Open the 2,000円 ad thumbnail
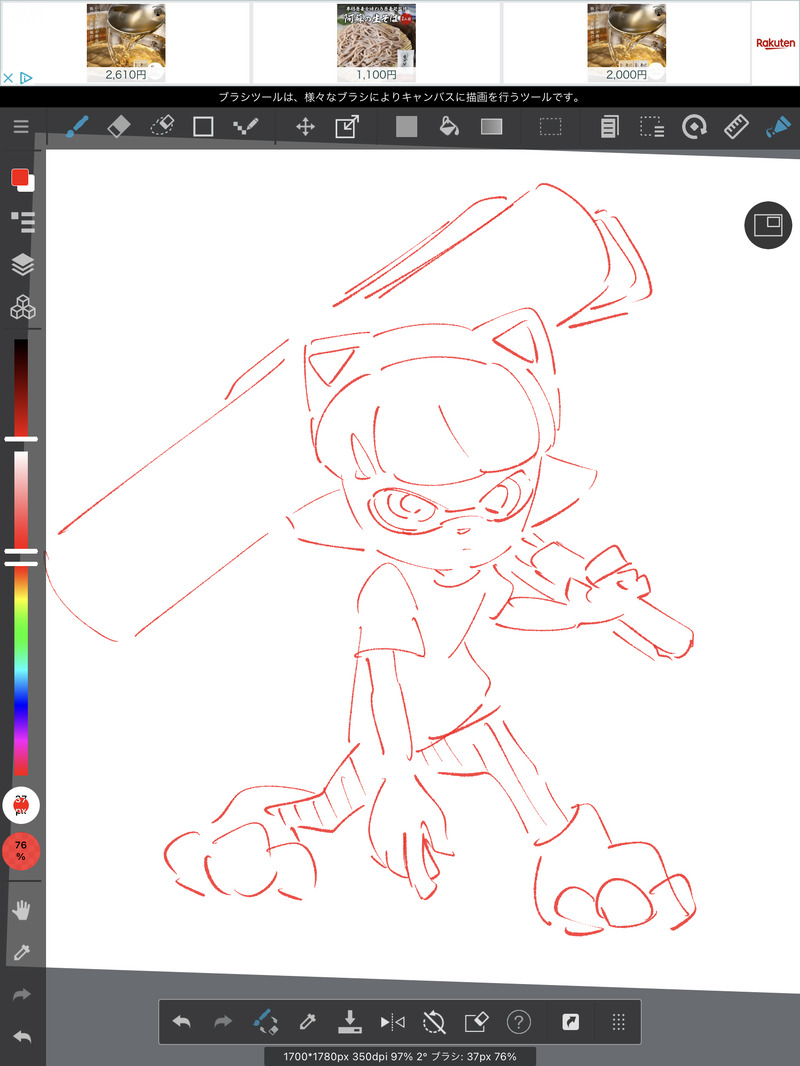This screenshot has width=800, height=1066. (x=626, y=42)
